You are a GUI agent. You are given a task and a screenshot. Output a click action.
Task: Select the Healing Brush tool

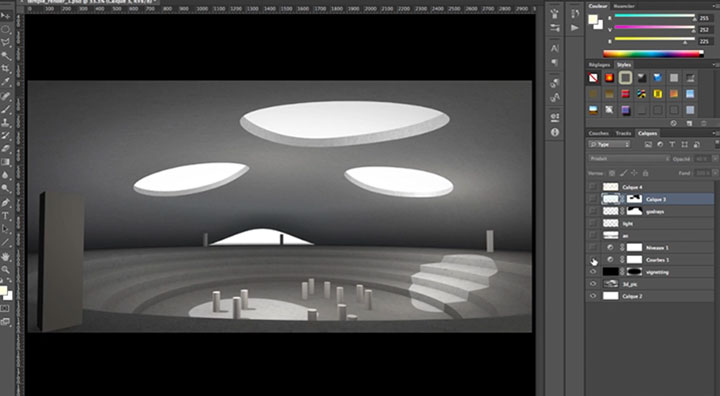pos(6,96)
